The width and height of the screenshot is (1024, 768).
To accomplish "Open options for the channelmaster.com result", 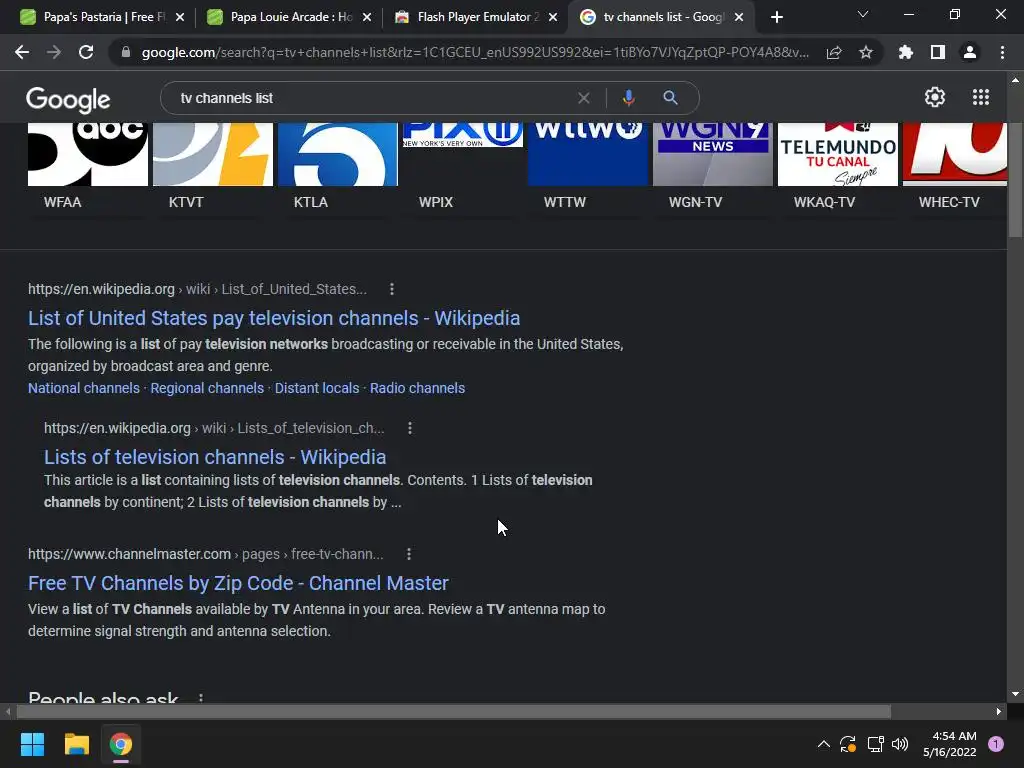I will point(409,554).
